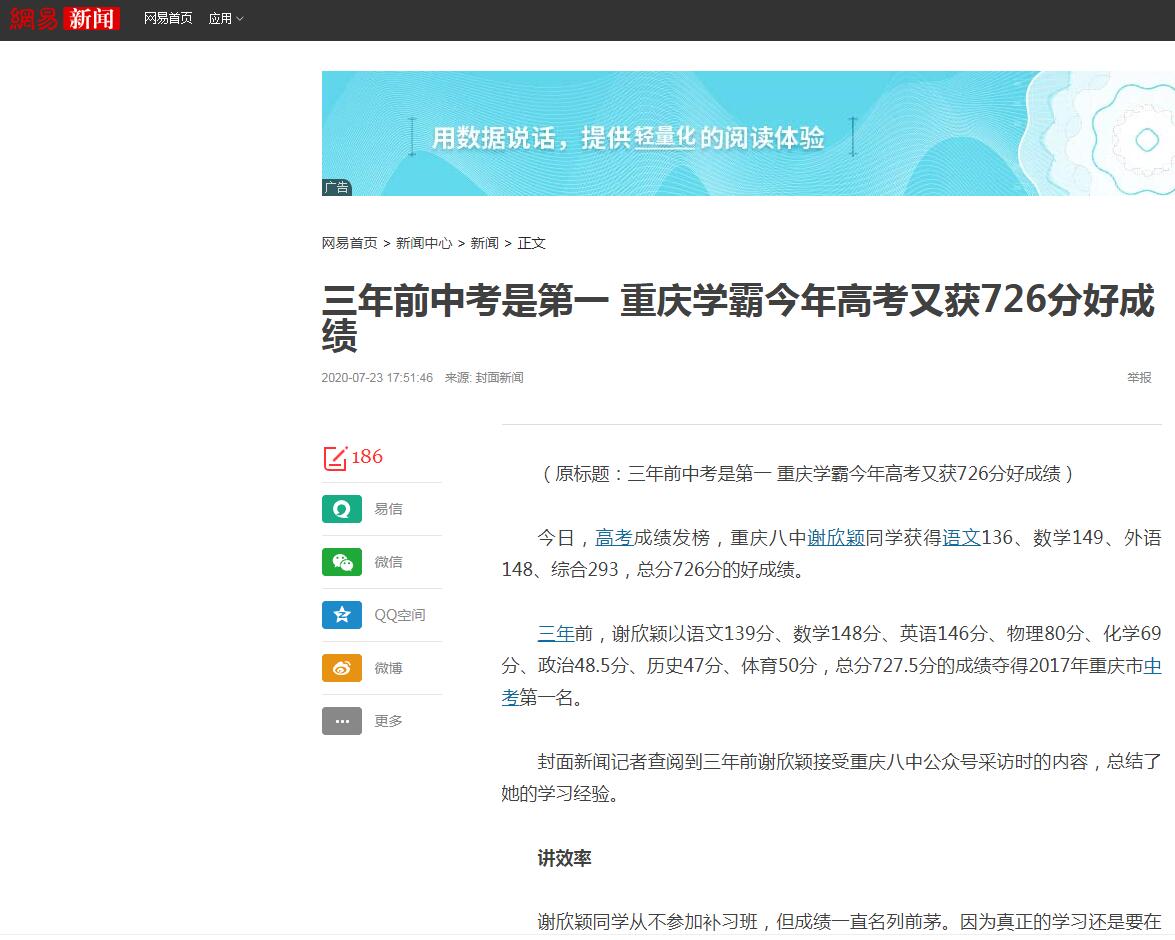
Task: Click the 封面新闻 source label
Action: pos(499,378)
